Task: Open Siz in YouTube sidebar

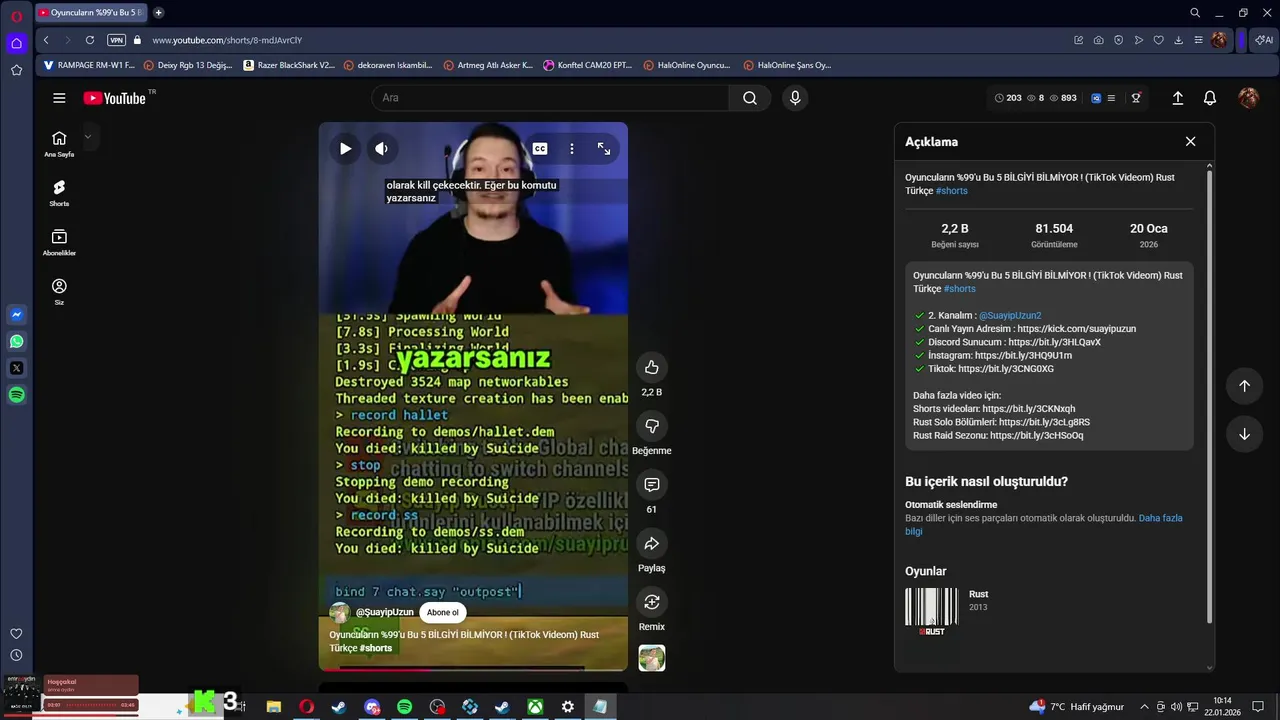Action: [x=59, y=292]
